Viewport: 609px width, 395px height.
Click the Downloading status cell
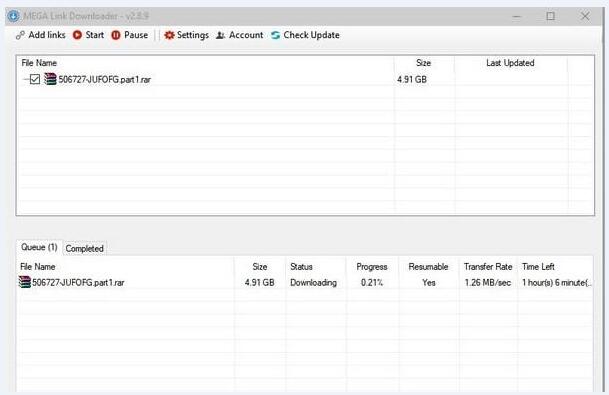pyautogui.click(x=313, y=282)
